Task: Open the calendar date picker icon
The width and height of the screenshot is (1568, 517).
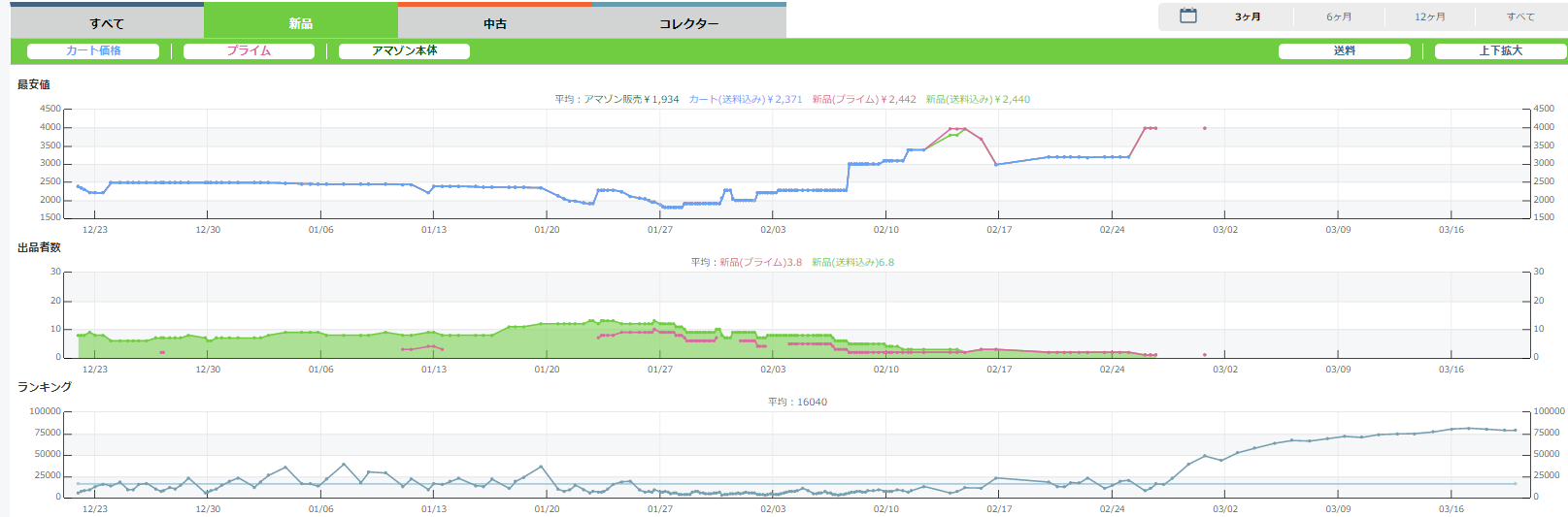Action: point(1187,16)
